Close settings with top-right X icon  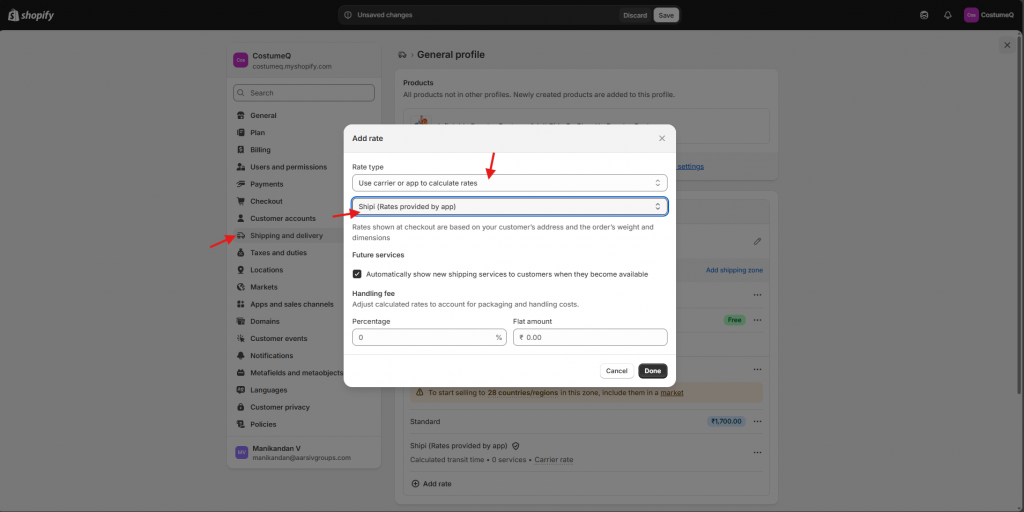1006,45
